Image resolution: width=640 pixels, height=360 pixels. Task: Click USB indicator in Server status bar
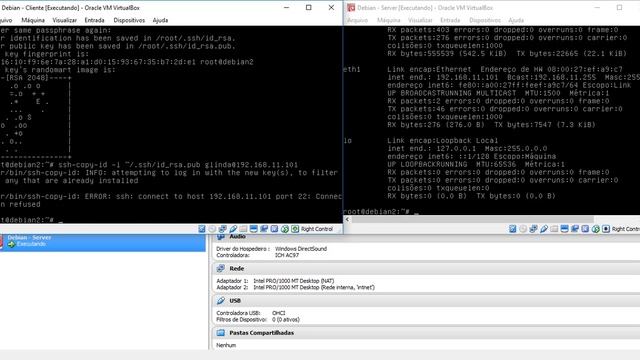click(x=544, y=229)
